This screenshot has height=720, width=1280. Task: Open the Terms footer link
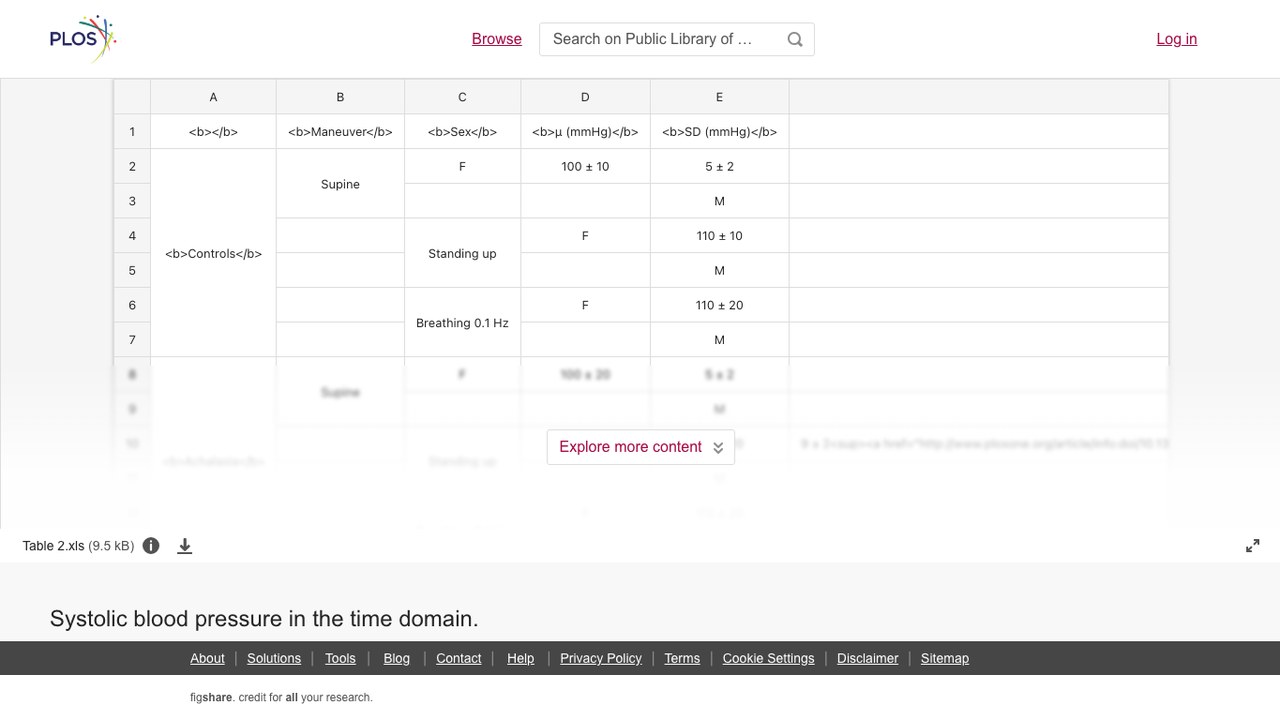pos(682,658)
